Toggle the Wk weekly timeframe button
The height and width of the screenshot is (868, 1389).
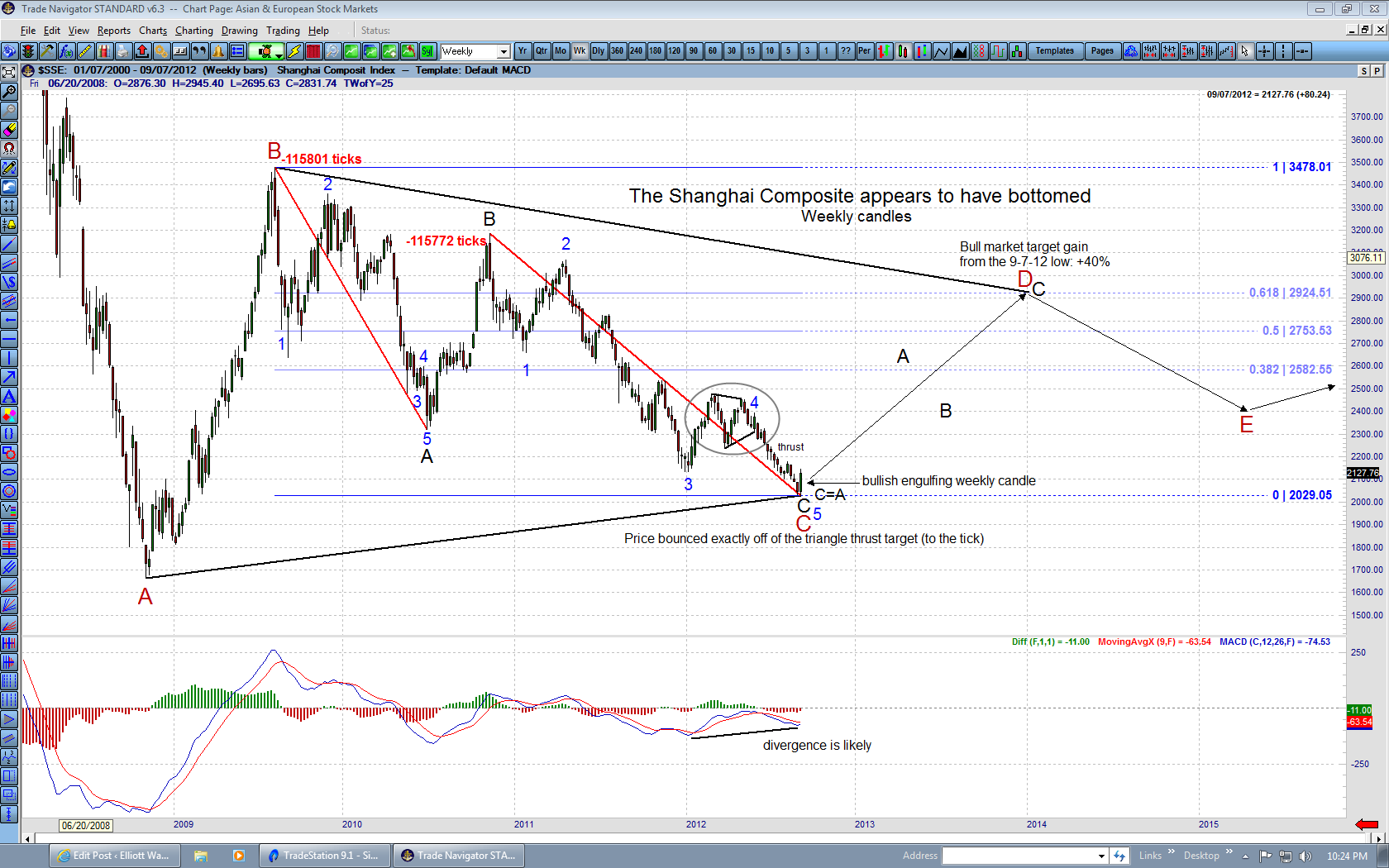pos(580,51)
